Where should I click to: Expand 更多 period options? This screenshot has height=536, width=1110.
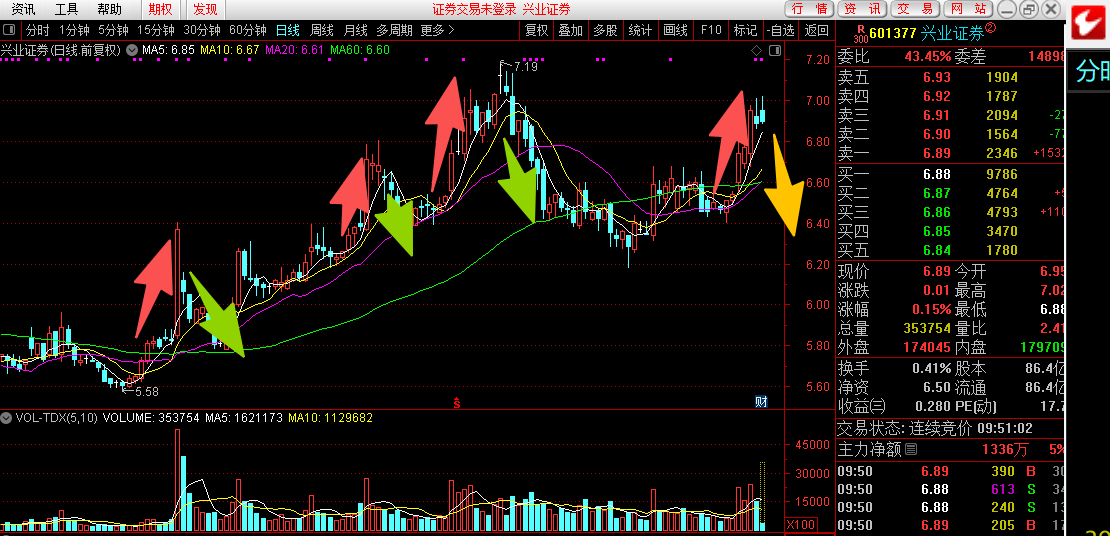[x=437, y=30]
